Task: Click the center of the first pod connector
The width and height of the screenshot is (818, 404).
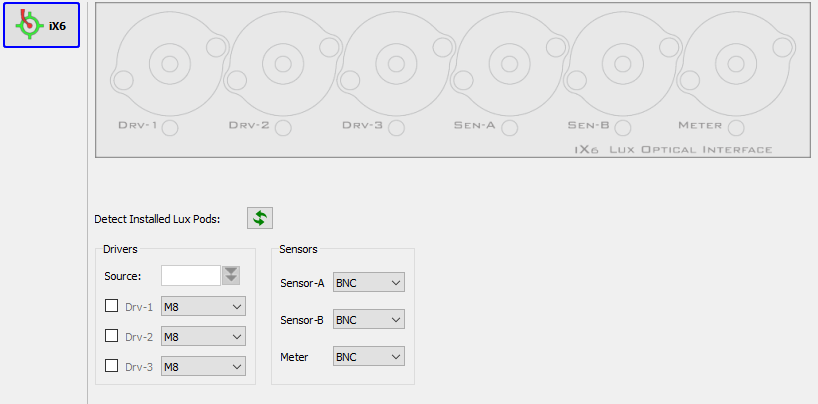Action: pyautogui.click(x=170, y=64)
